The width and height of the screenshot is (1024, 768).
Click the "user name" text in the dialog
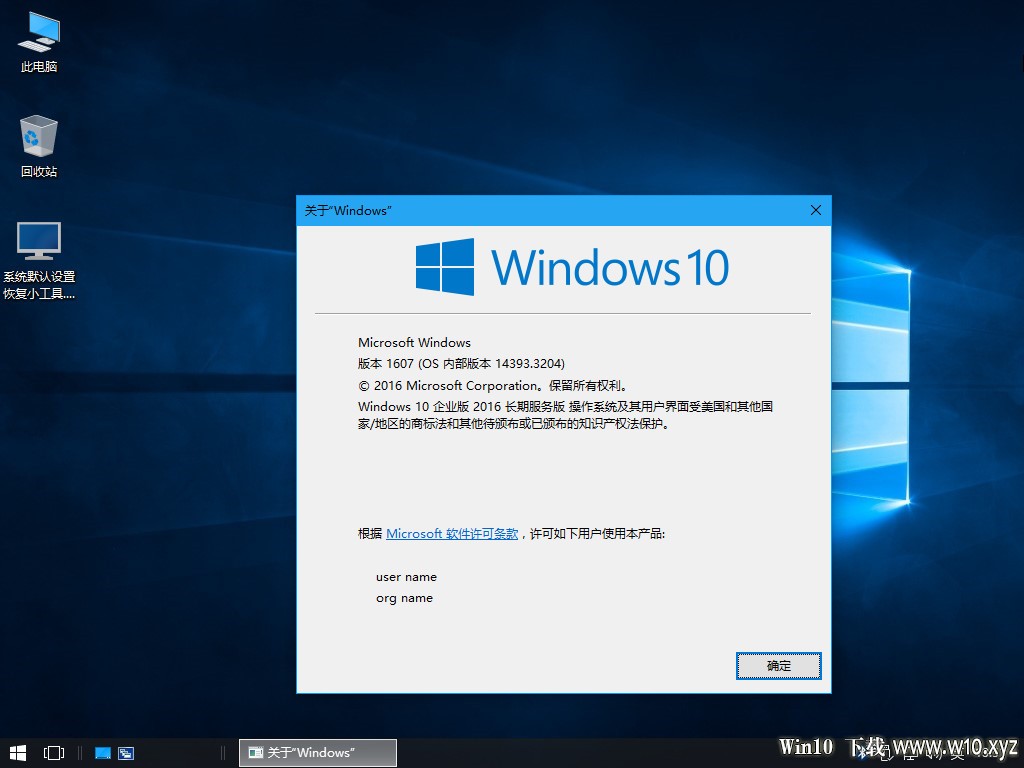(x=406, y=577)
